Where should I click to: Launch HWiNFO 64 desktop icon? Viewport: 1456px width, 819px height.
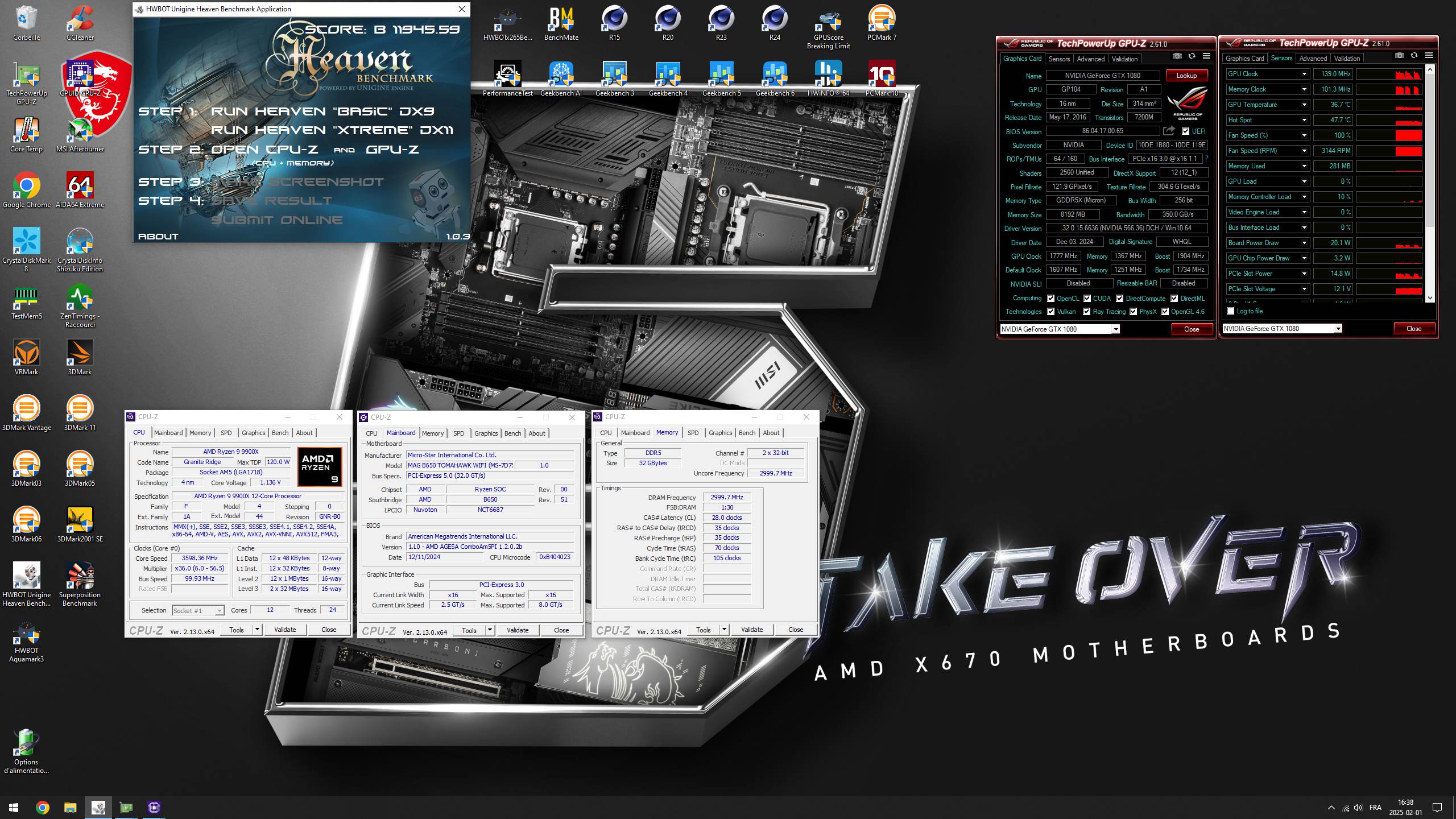click(x=828, y=78)
